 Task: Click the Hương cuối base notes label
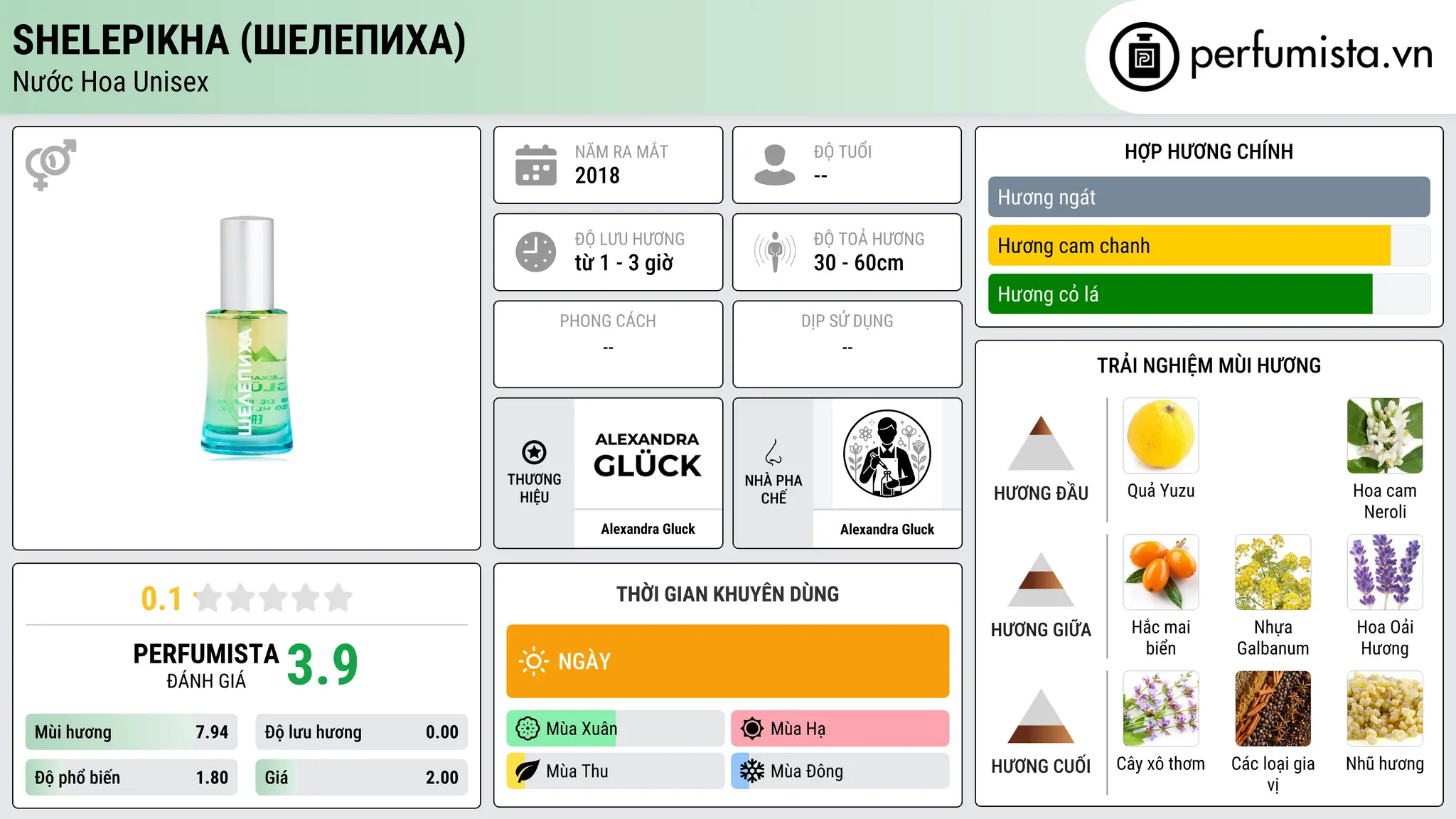[x=1041, y=766]
